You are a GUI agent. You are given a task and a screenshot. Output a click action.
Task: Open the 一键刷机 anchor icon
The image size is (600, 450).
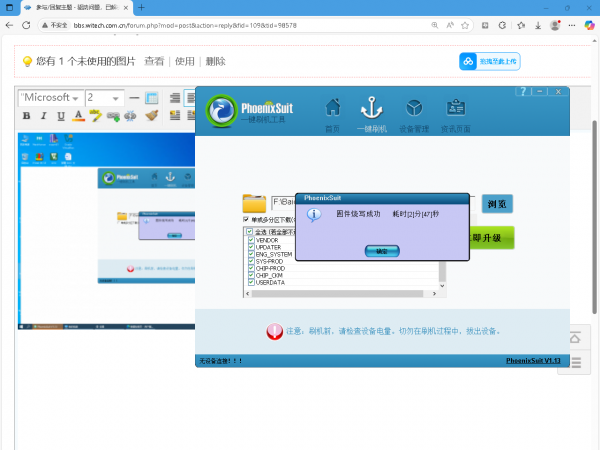(371, 111)
